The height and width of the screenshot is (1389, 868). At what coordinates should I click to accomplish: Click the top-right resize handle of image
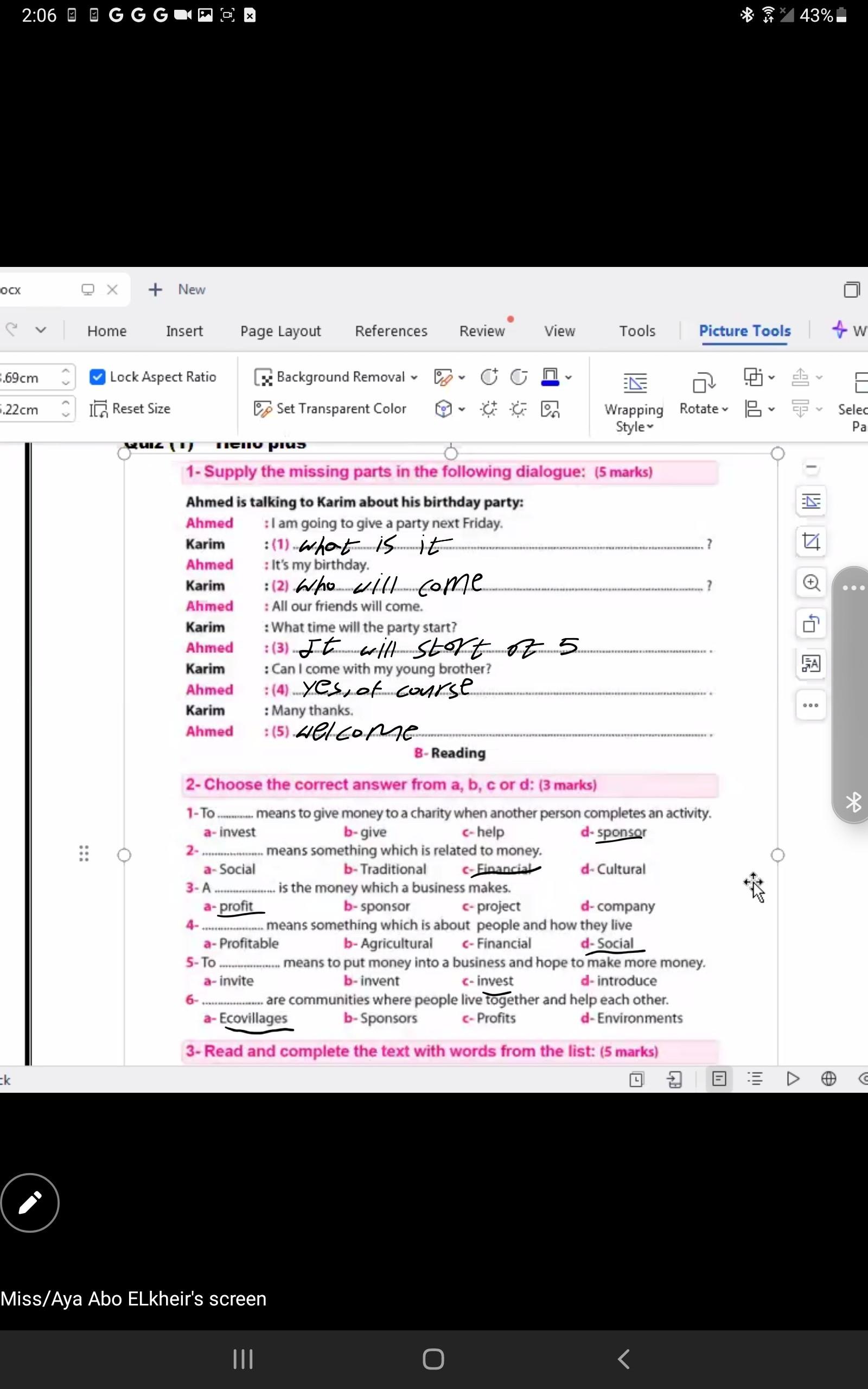[x=777, y=454]
